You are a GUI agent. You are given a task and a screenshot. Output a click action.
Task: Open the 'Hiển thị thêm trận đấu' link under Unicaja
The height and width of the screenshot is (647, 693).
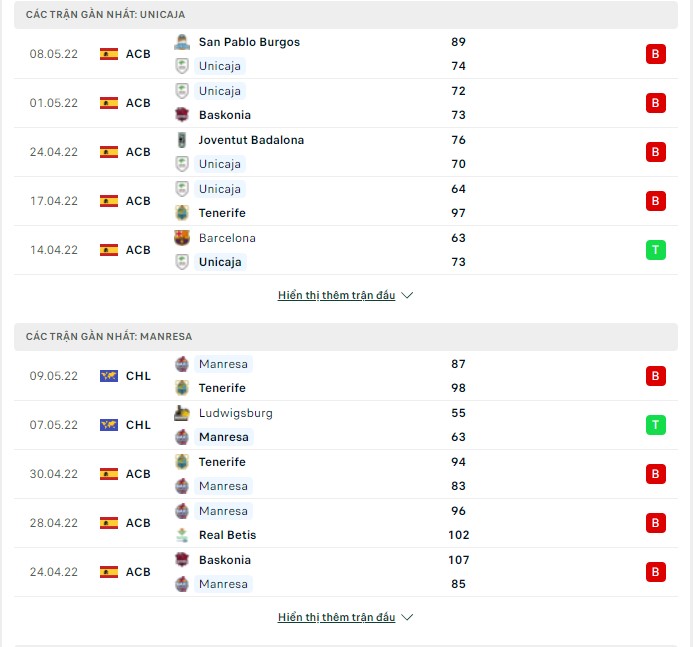(x=336, y=295)
